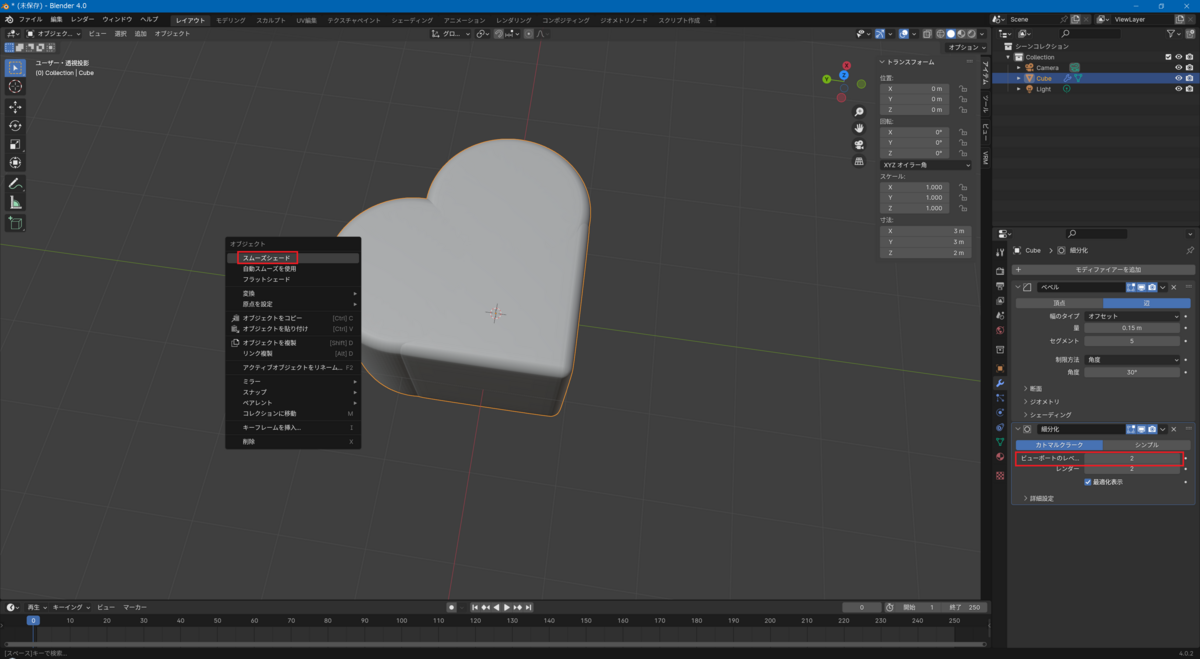Toggle X position lock icon
This screenshot has height=659, width=1200.
pyautogui.click(x=962, y=89)
